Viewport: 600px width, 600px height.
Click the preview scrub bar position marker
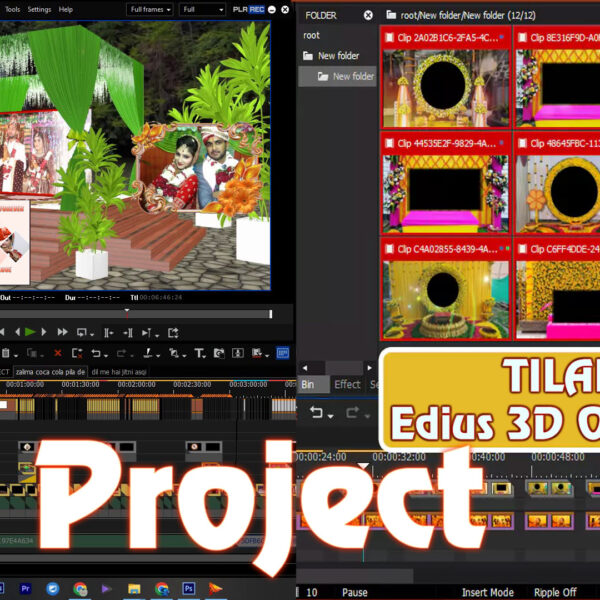127,313
